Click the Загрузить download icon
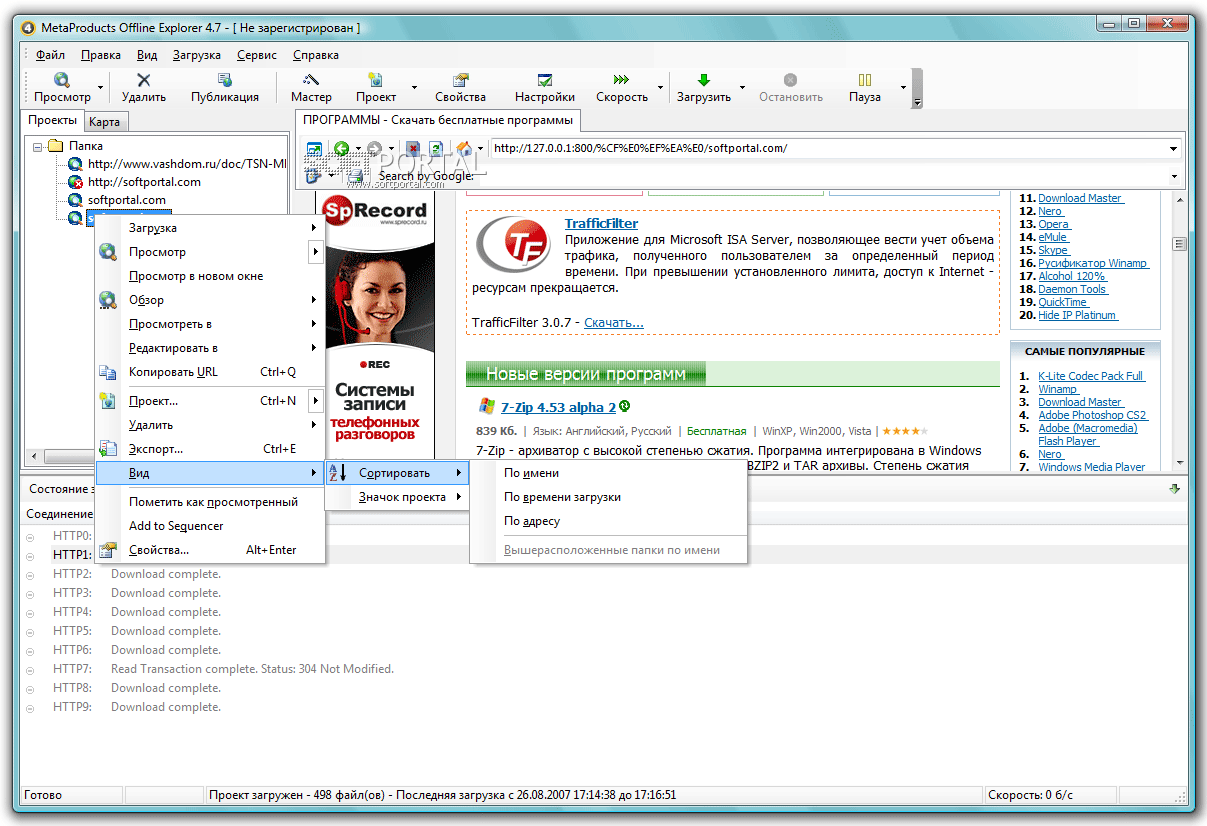The image size is (1207, 826). 704,80
